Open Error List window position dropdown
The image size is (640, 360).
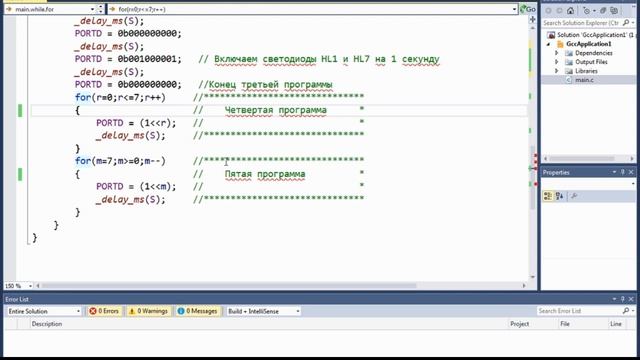click(614, 299)
